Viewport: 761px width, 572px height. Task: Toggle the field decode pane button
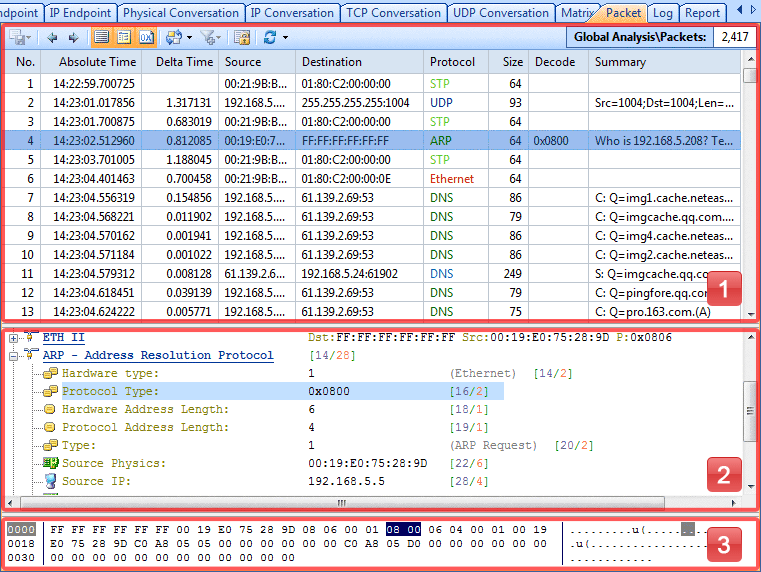(124, 37)
